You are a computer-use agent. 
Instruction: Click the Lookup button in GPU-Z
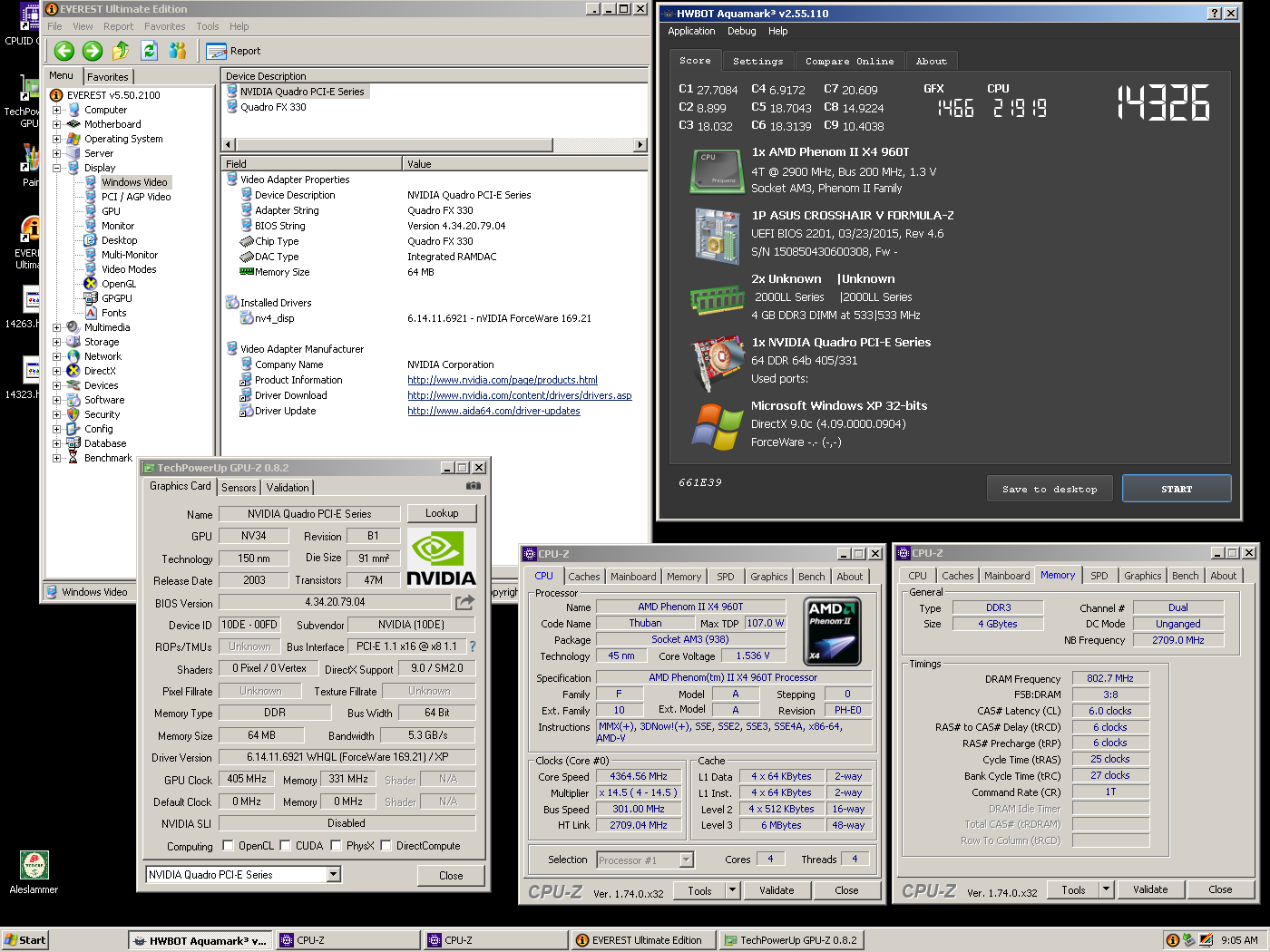click(x=442, y=513)
